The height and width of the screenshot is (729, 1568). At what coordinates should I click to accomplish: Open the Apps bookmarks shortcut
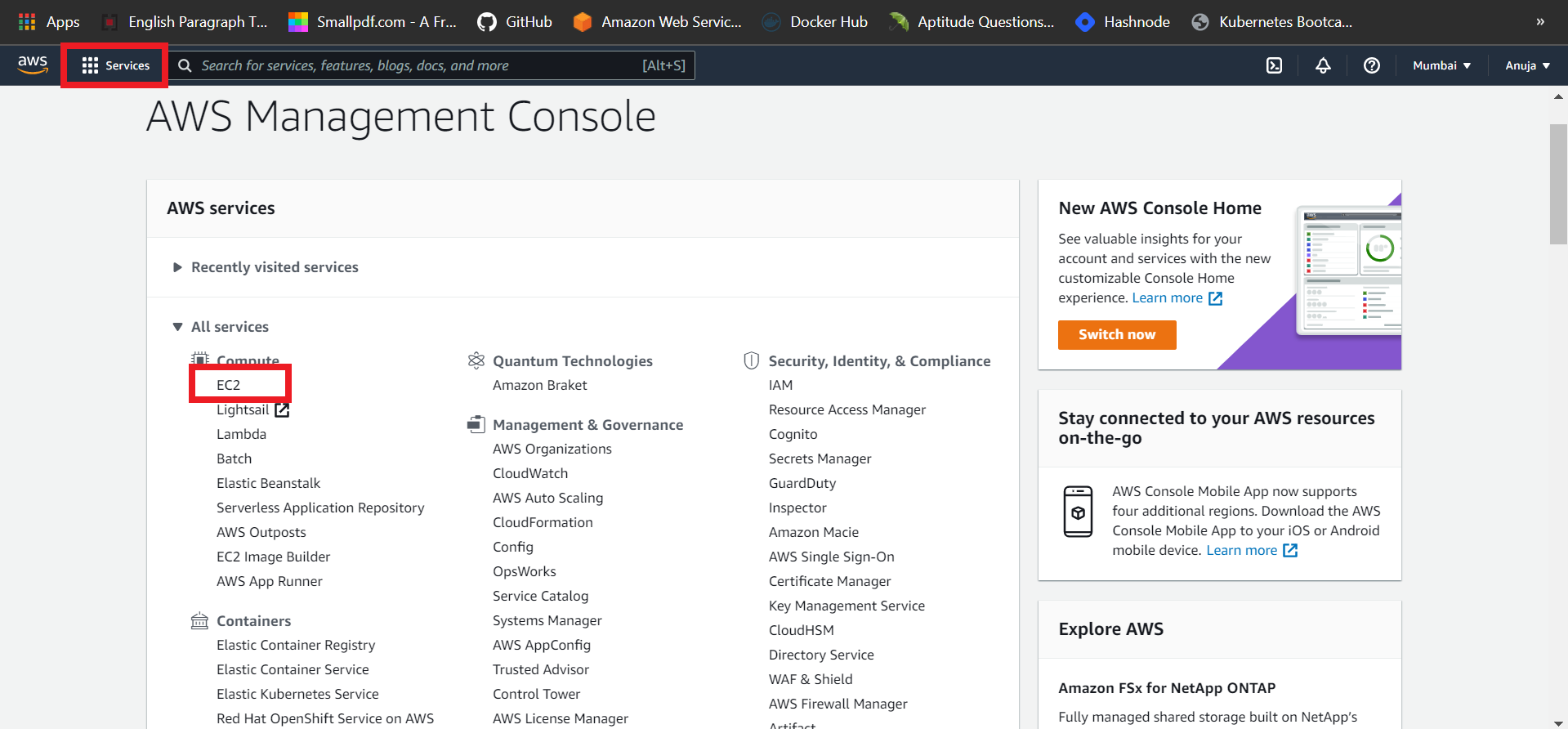(x=49, y=22)
